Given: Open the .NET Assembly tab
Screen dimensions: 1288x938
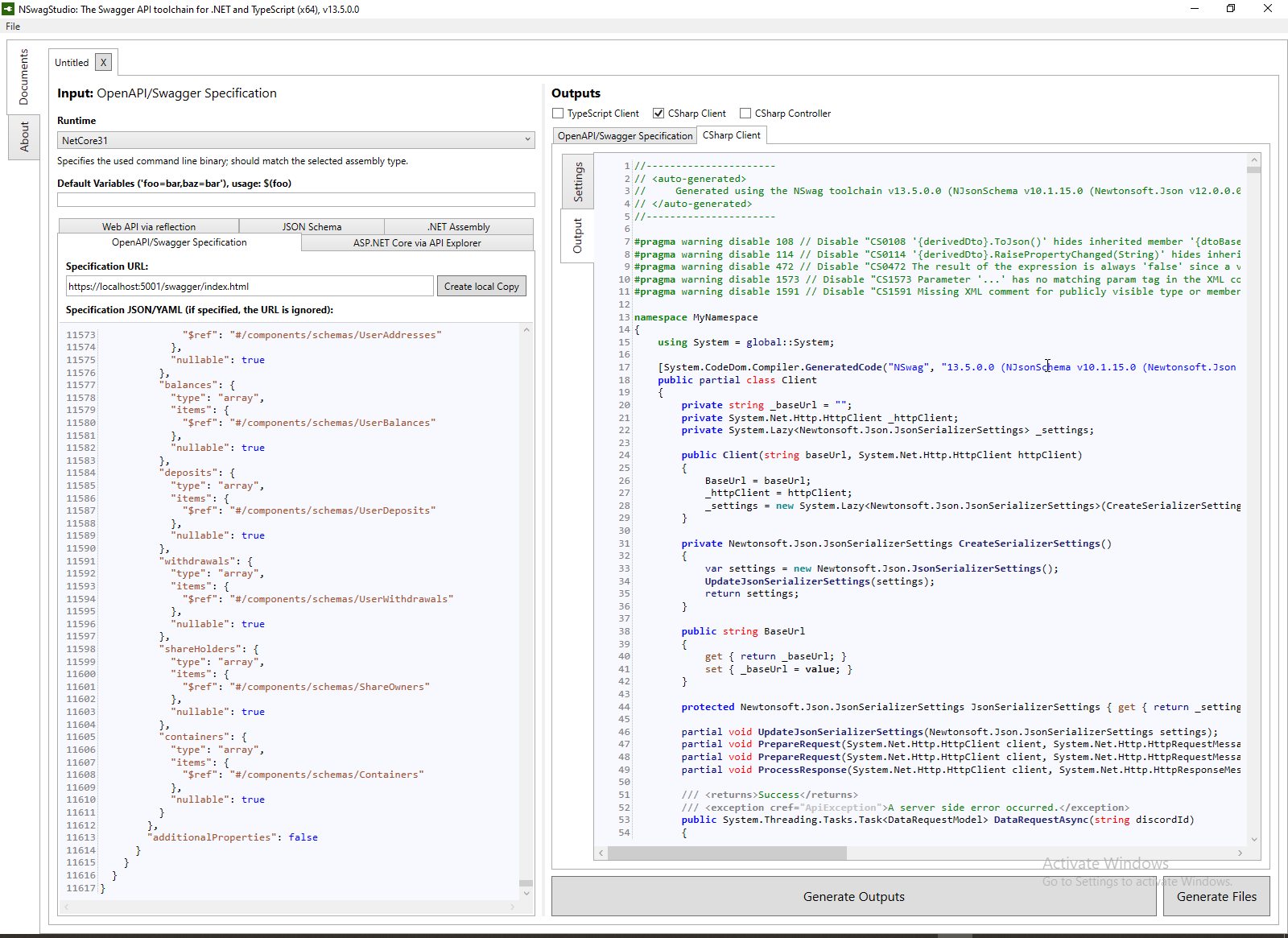Looking at the screenshot, I should point(458,227).
